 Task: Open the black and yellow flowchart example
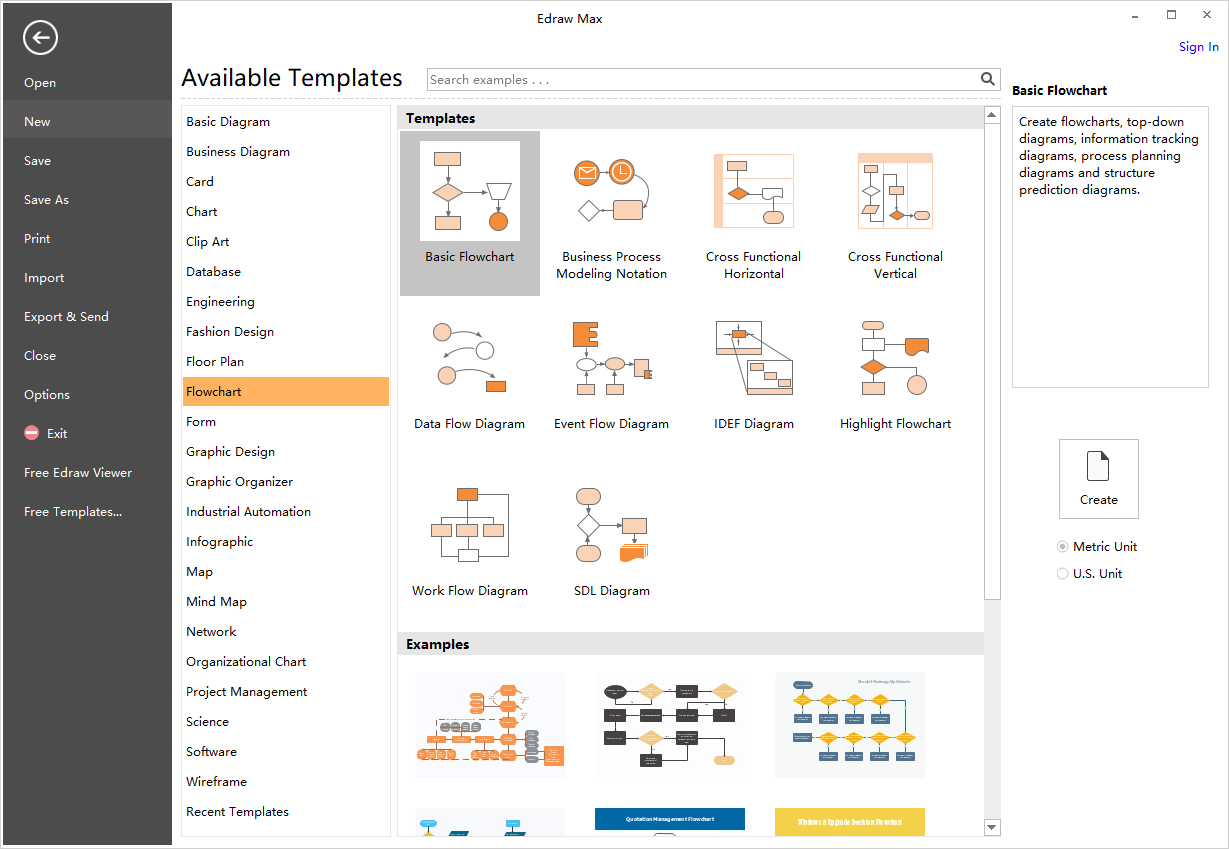pyautogui.click(x=670, y=724)
